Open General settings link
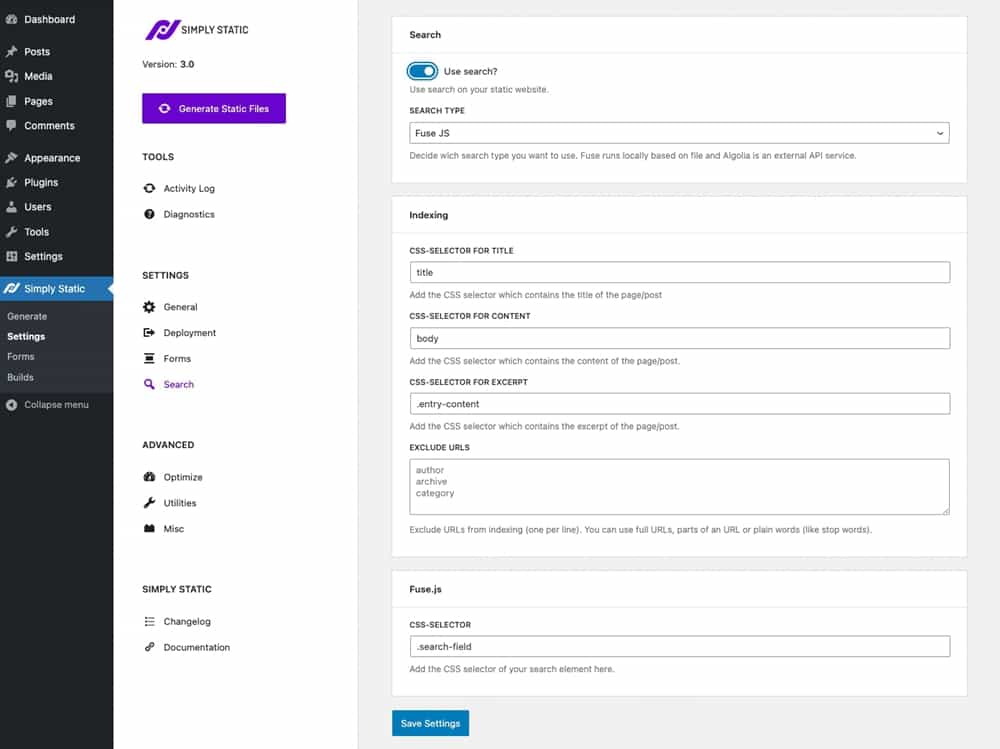The width and height of the screenshot is (1000, 749). (180, 307)
